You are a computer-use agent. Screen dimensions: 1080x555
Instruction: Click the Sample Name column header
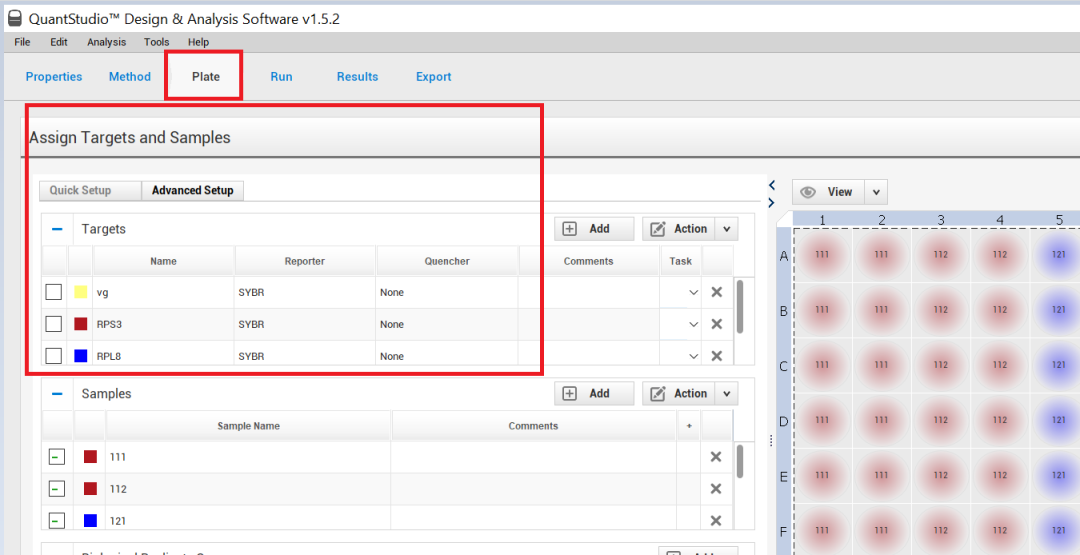click(x=249, y=426)
